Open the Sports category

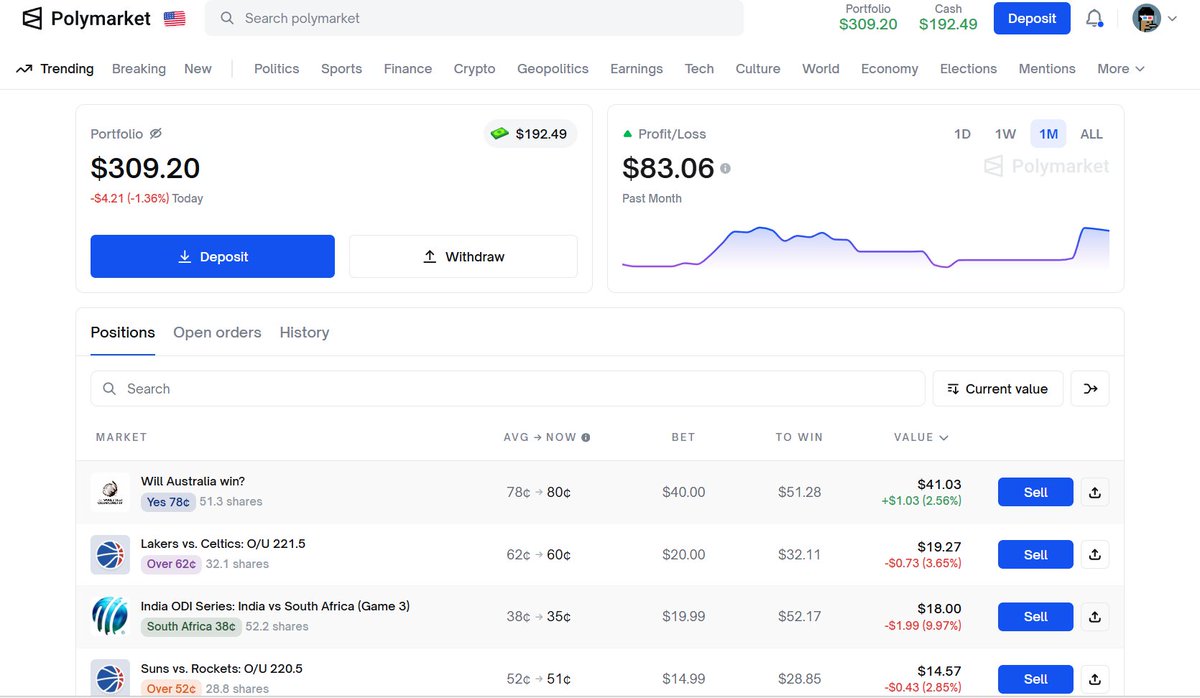[x=342, y=69]
